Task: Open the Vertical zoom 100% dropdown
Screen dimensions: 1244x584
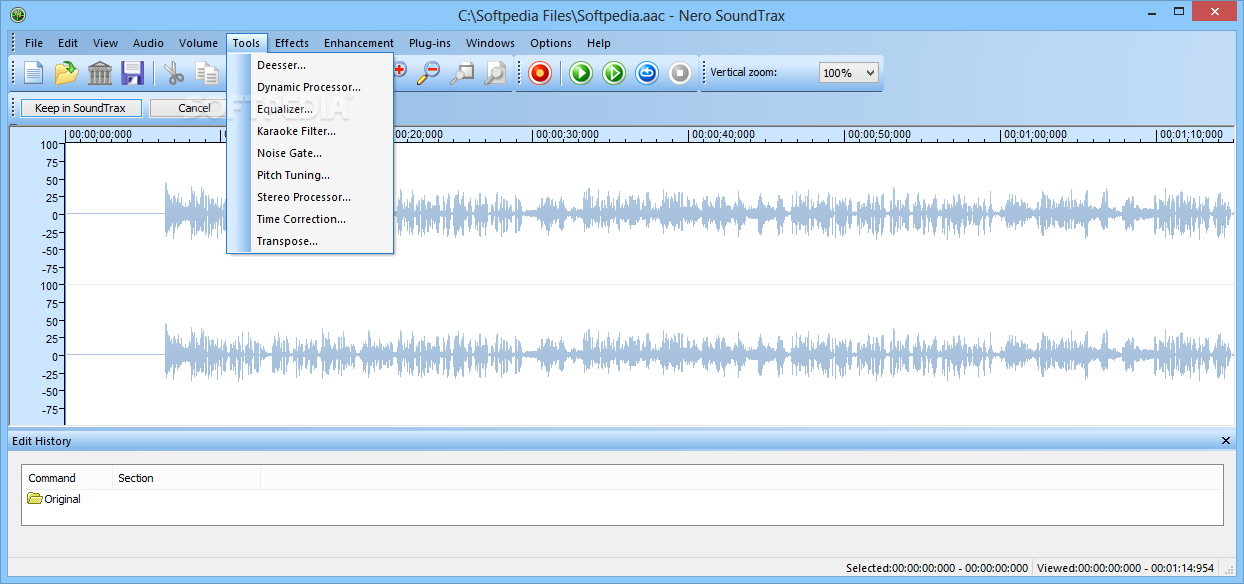Action: (x=849, y=73)
